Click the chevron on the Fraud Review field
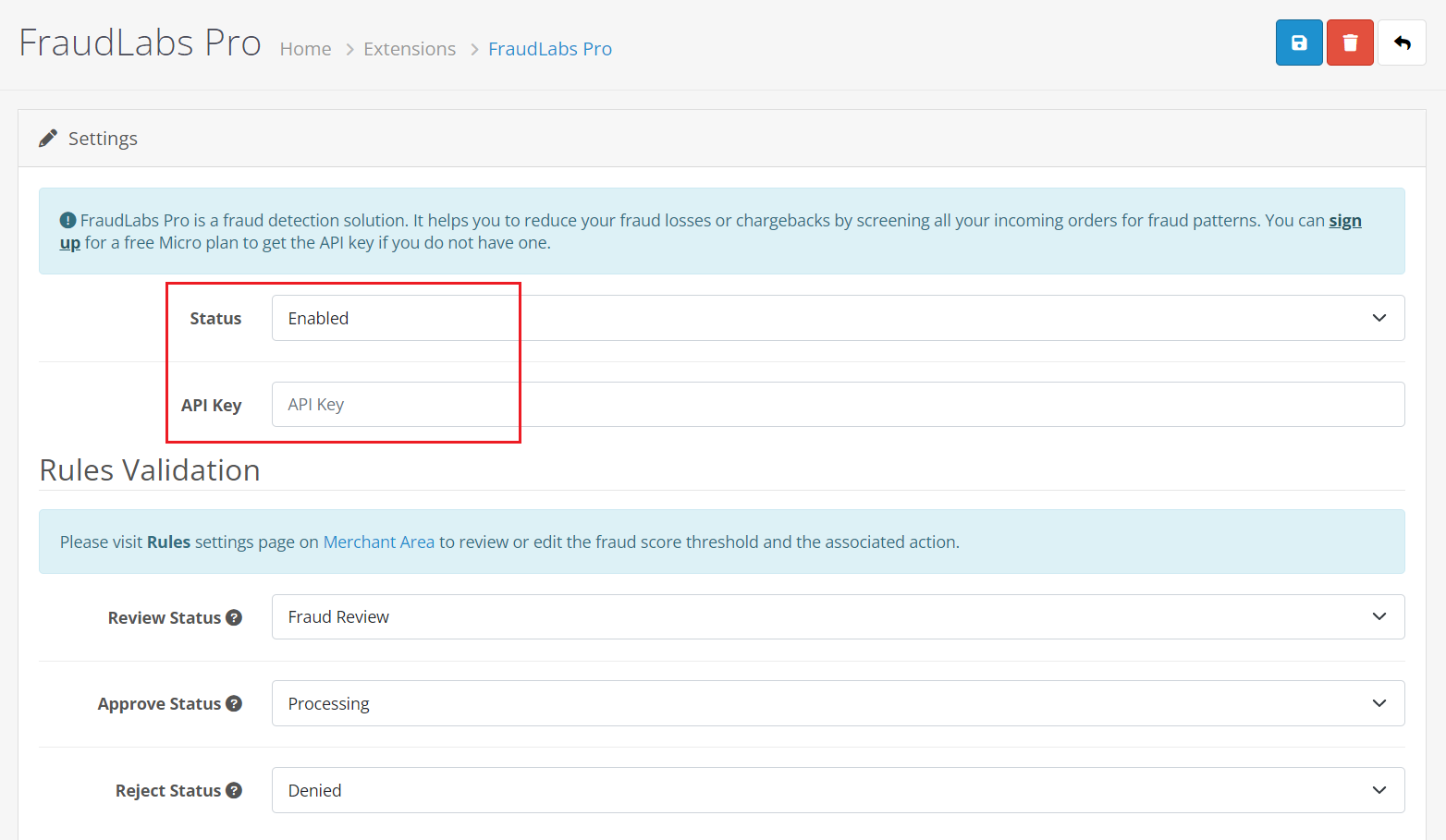 pos(1379,616)
